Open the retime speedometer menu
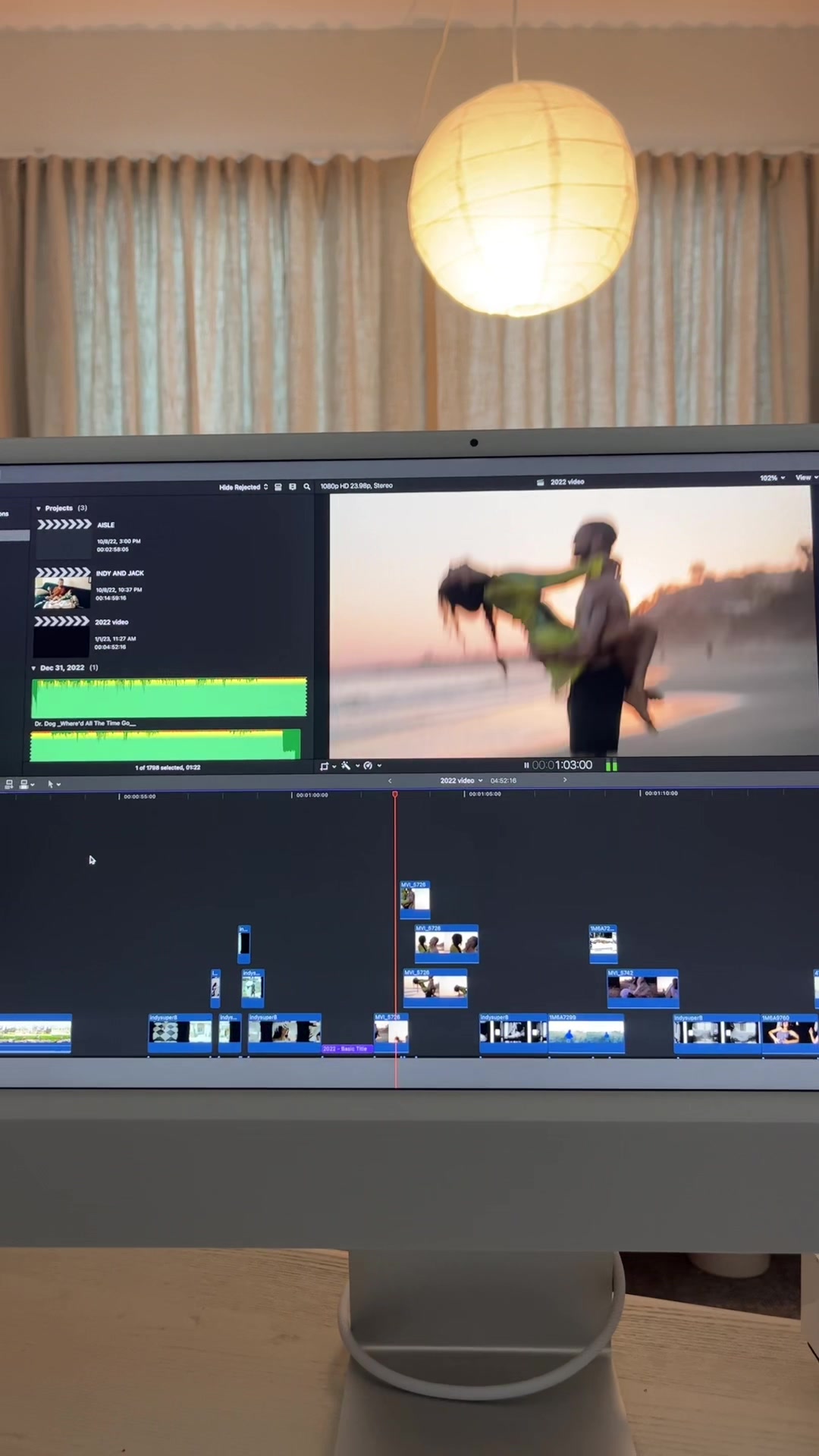This screenshot has height=1456, width=819. coord(370,766)
